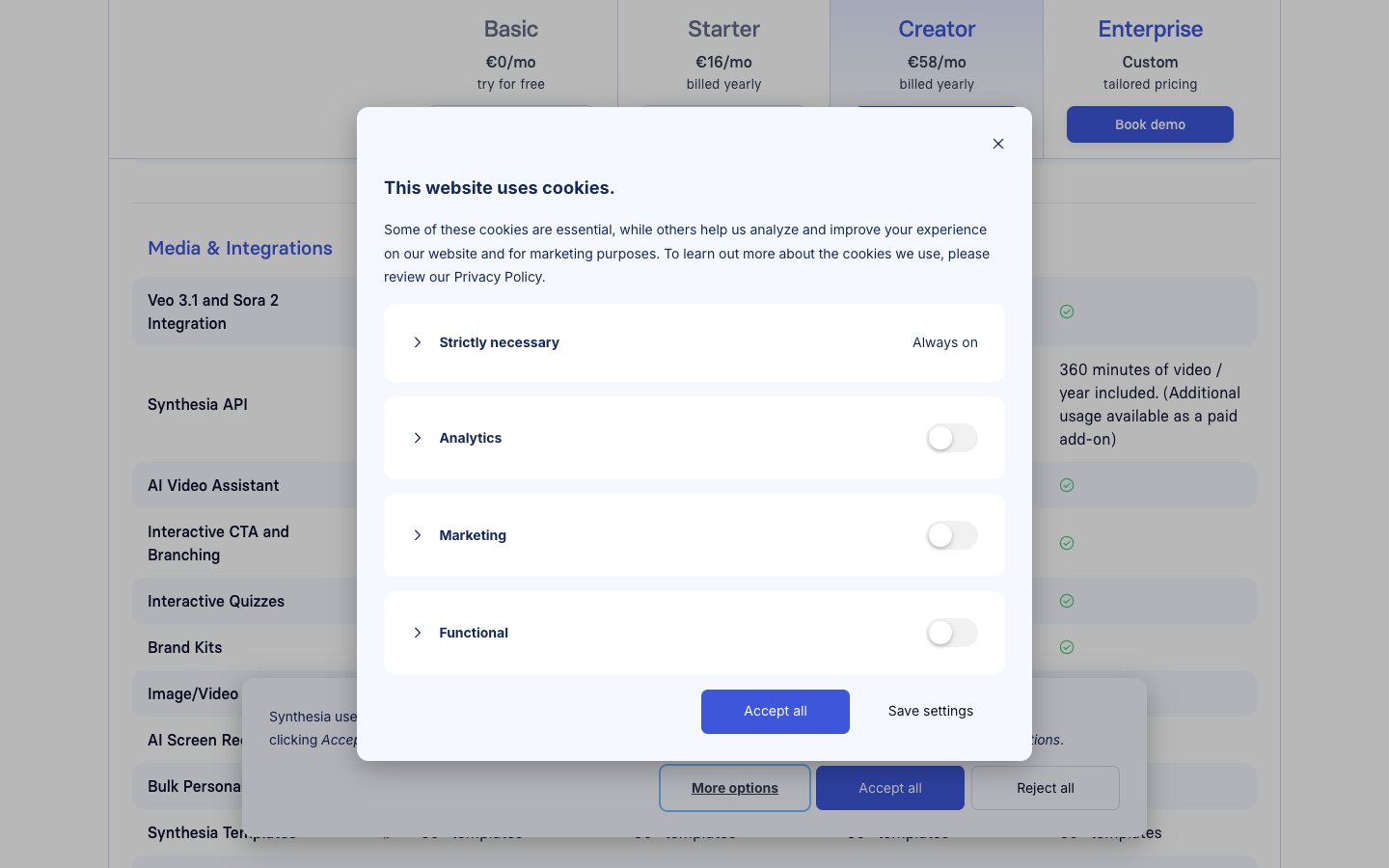The width and height of the screenshot is (1389, 868).
Task: Click Enterprise checkmark for Veo 3.1 Integration
Action: pos(1067,312)
